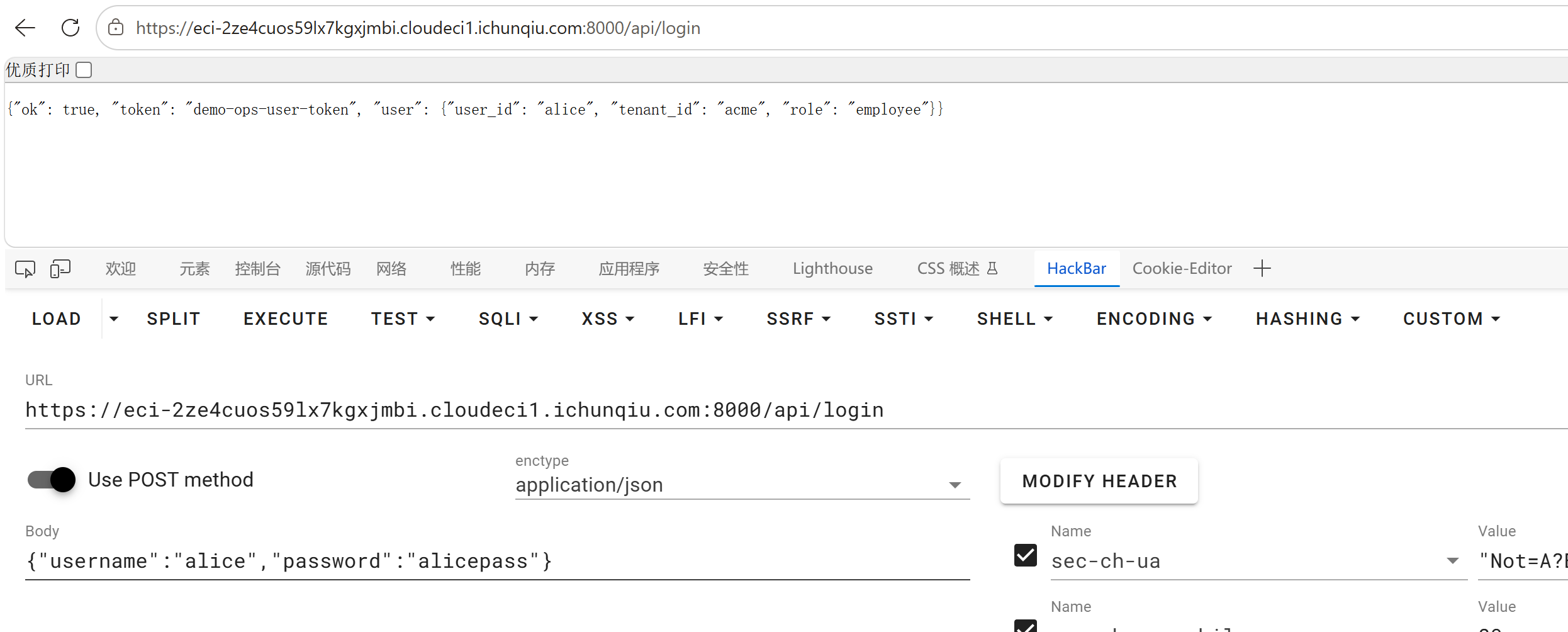
Task: Click the flask icon beside CSS 概述
Action: point(992,269)
